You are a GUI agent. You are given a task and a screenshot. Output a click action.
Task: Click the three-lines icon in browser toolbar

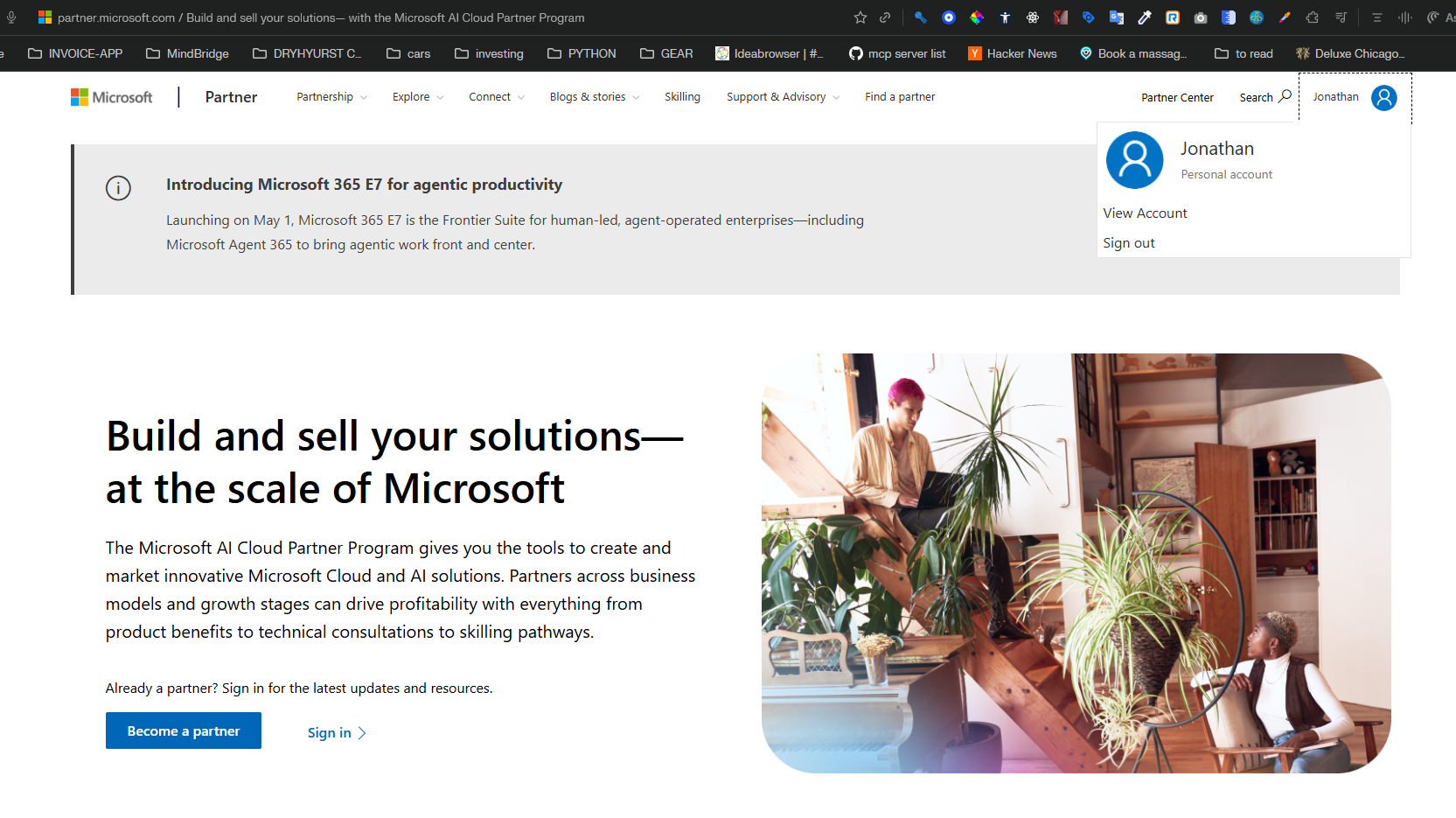pyautogui.click(x=1377, y=17)
